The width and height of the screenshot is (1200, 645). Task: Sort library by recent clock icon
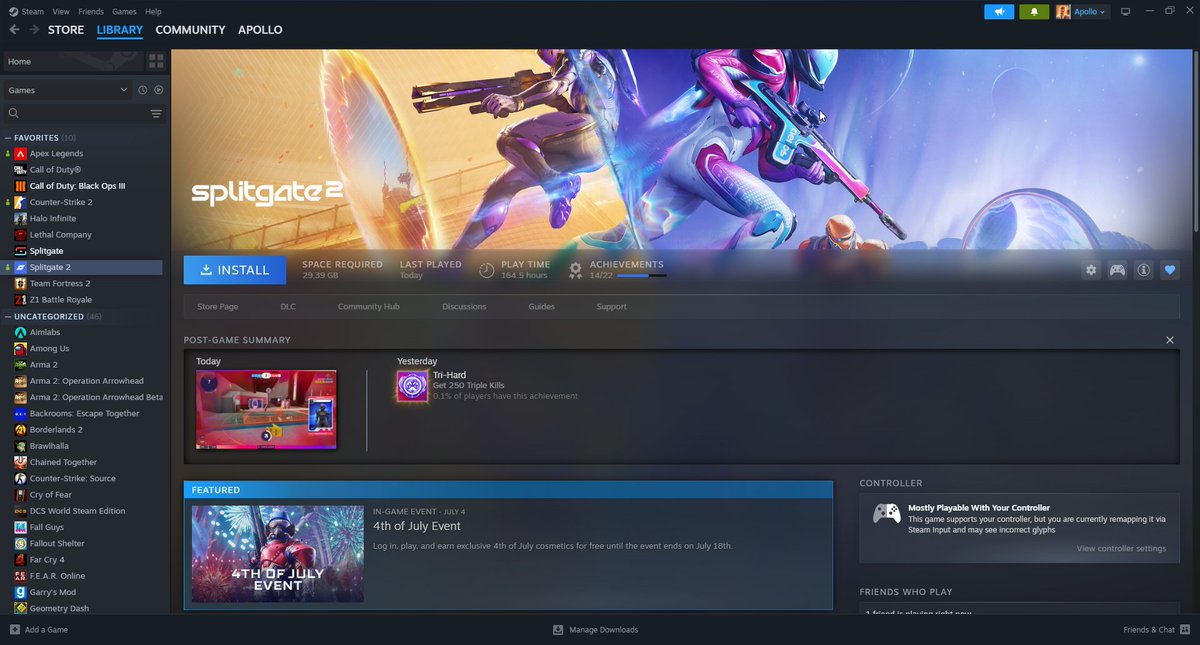click(143, 90)
